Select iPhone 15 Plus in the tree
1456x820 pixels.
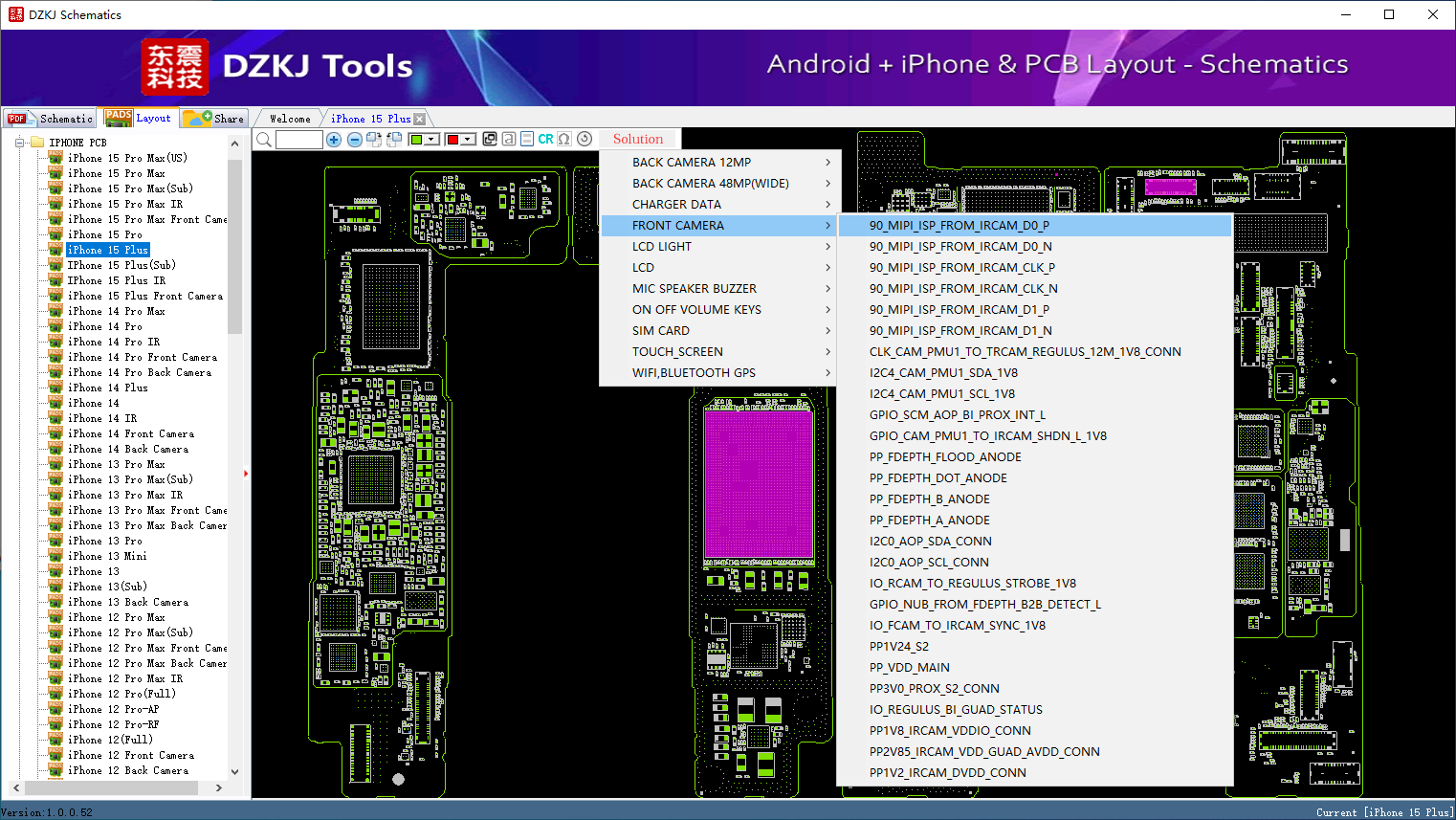[x=107, y=250]
